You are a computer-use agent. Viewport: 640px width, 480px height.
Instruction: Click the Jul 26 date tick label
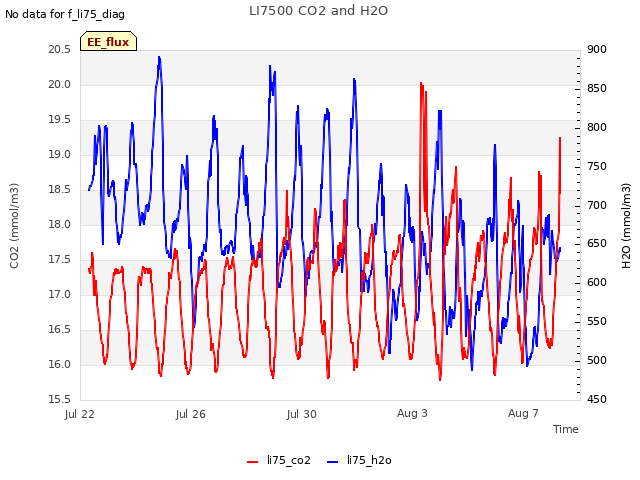point(191,414)
